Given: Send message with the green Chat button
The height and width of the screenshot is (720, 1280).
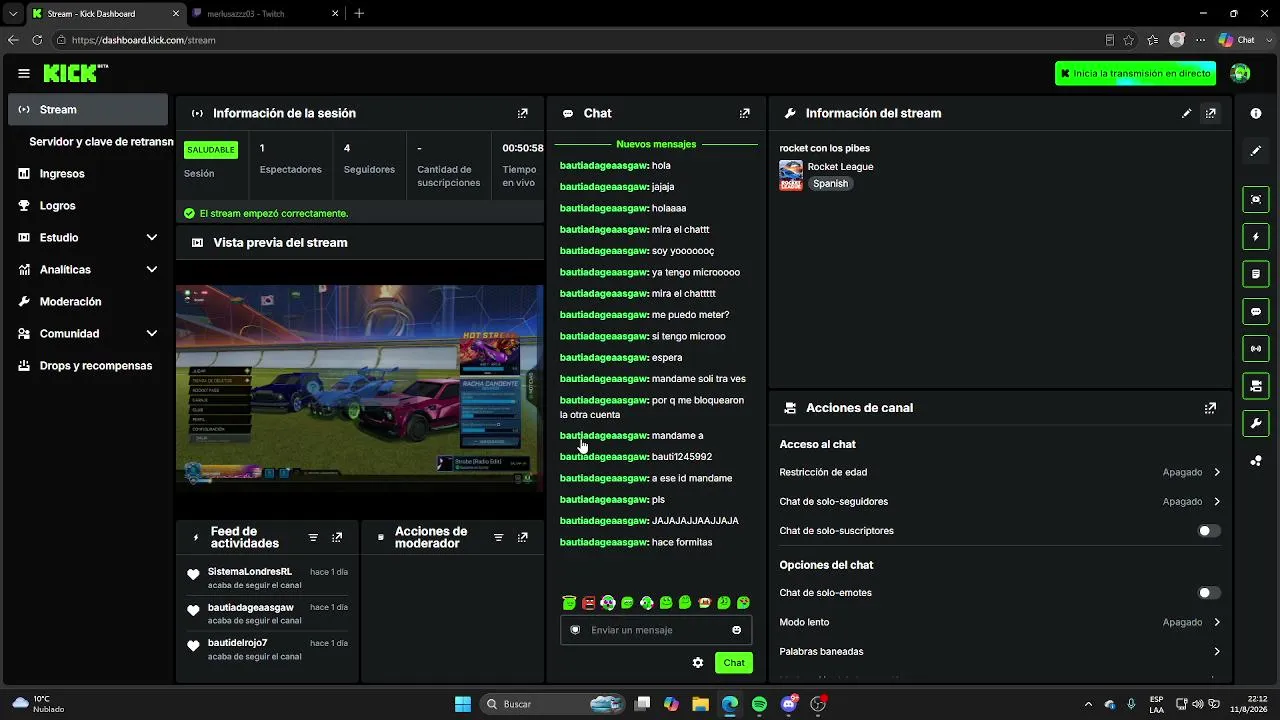Looking at the screenshot, I should coord(734,663).
